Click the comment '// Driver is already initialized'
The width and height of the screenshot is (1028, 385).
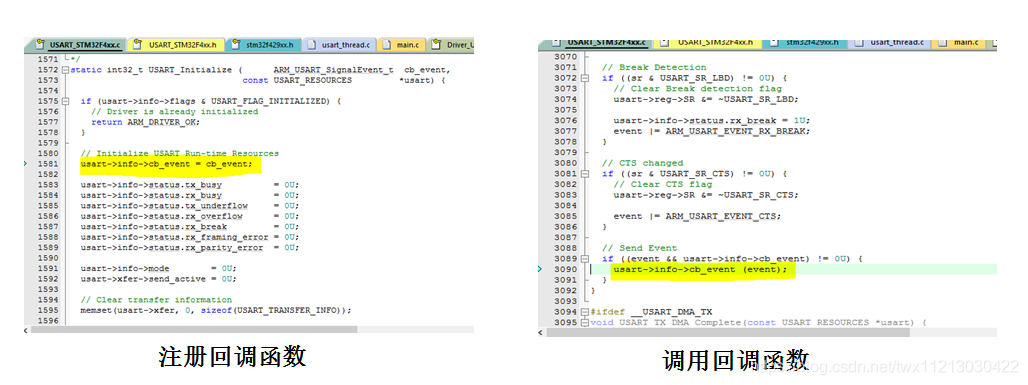[174, 112]
